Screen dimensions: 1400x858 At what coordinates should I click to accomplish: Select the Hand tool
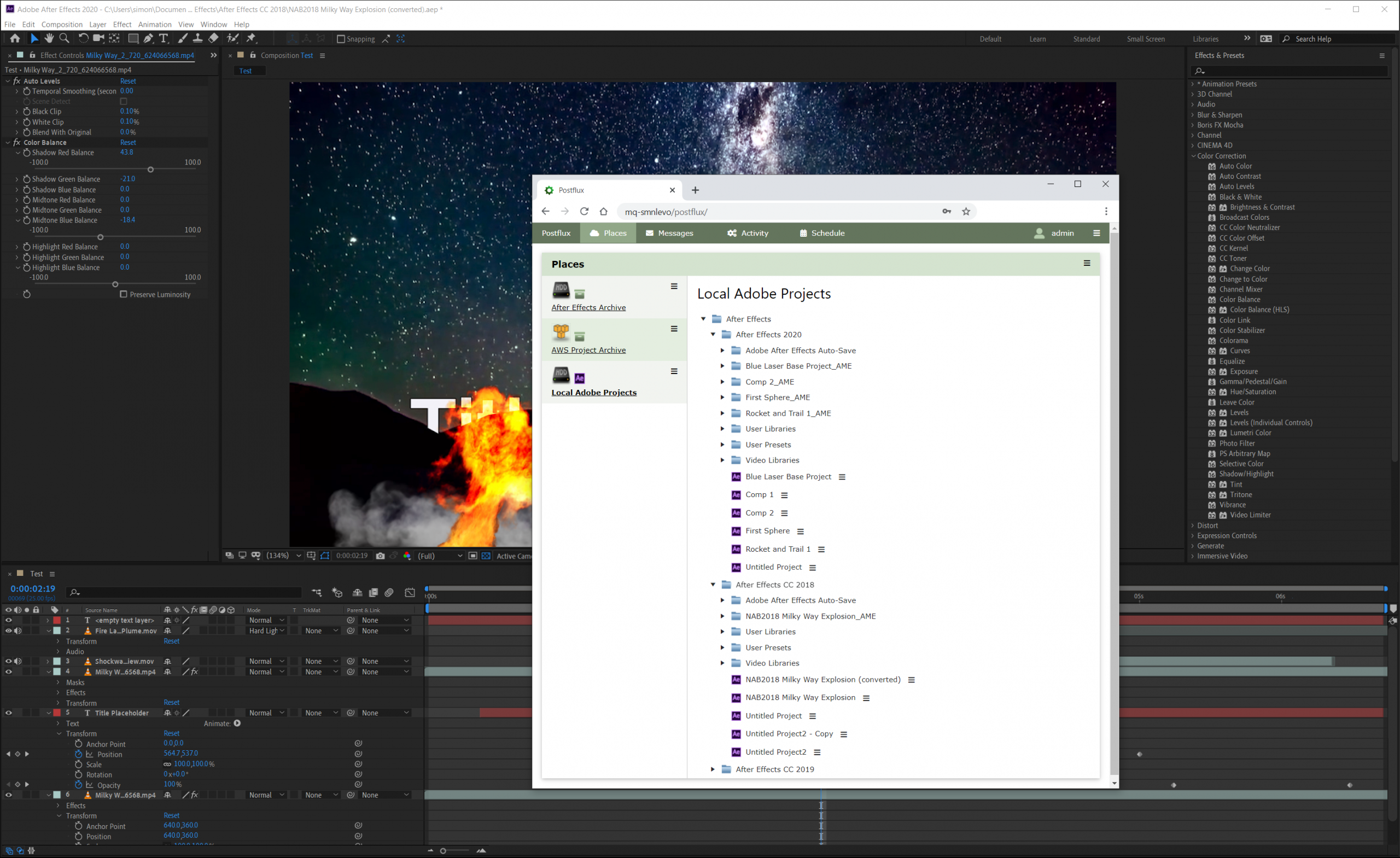[x=49, y=39]
